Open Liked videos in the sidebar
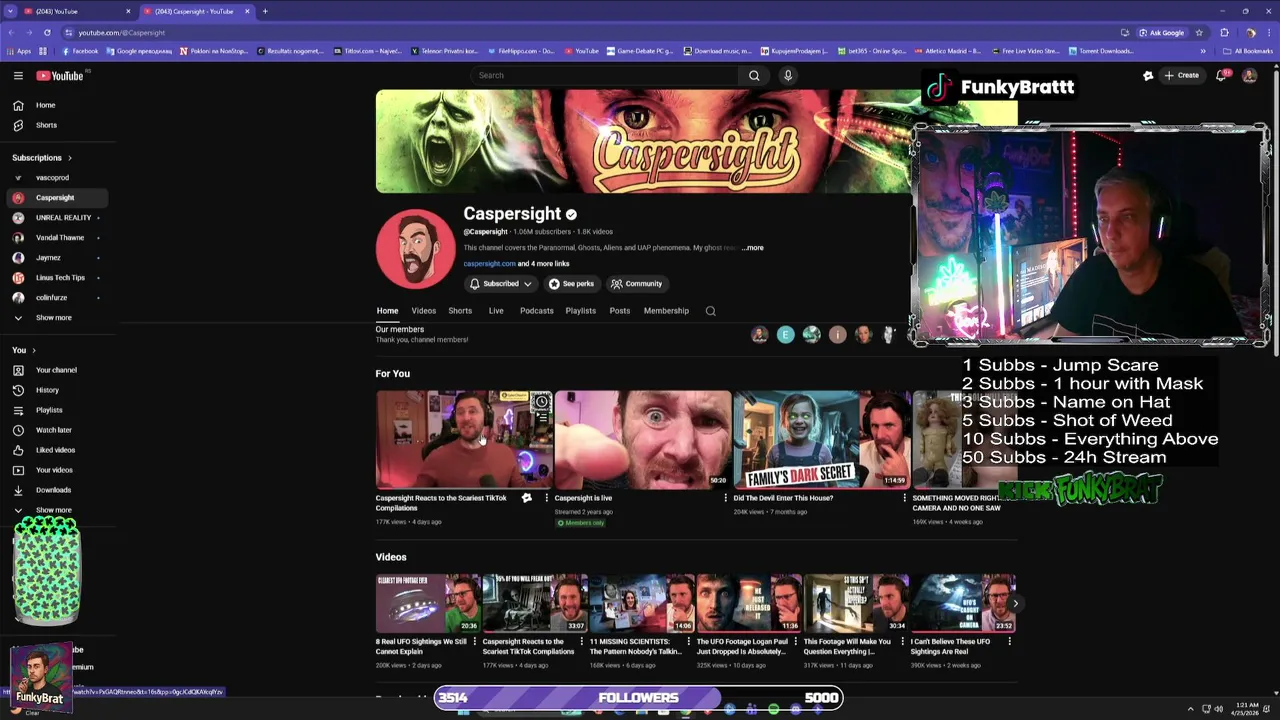This screenshot has height=720, width=1280. point(55,450)
